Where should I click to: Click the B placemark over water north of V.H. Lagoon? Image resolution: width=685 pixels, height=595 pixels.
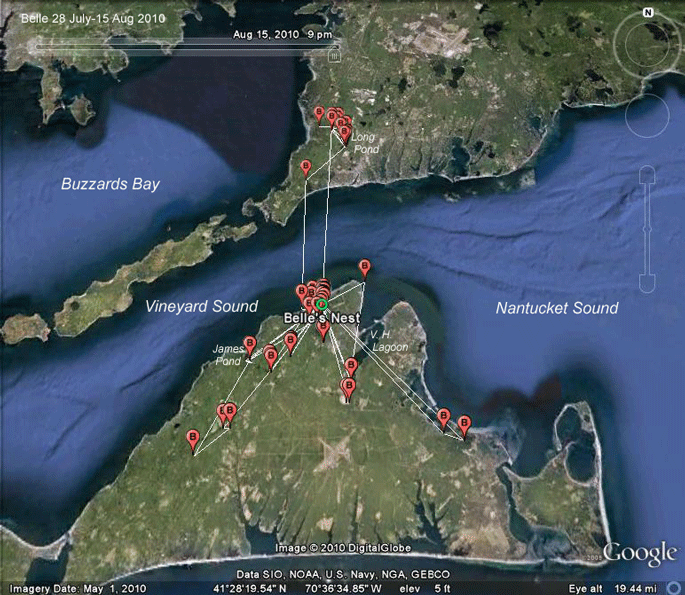coord(364,269)
